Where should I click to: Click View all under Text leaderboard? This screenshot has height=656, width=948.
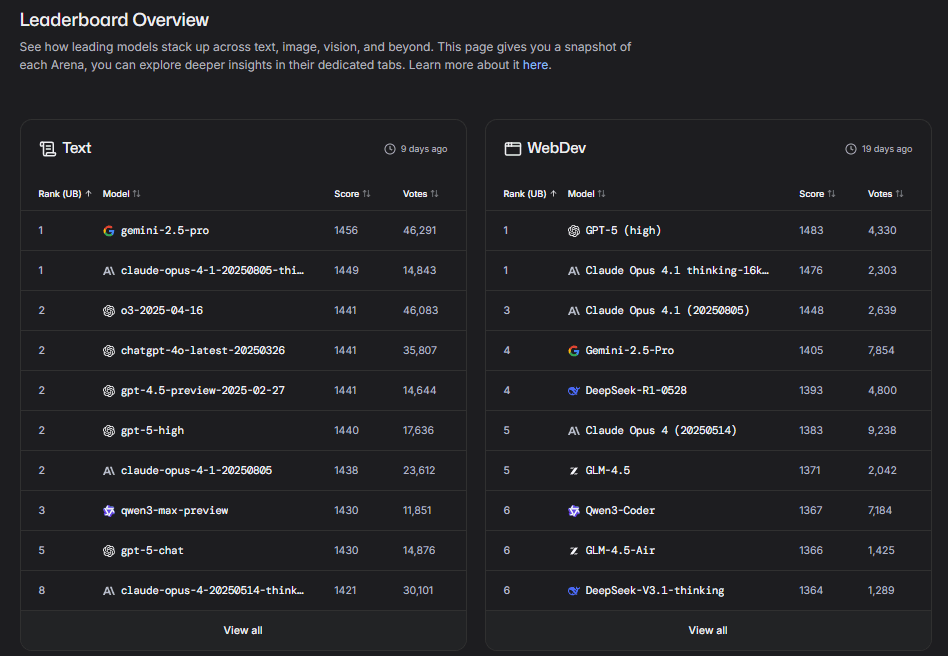click(x=243, y=630)
